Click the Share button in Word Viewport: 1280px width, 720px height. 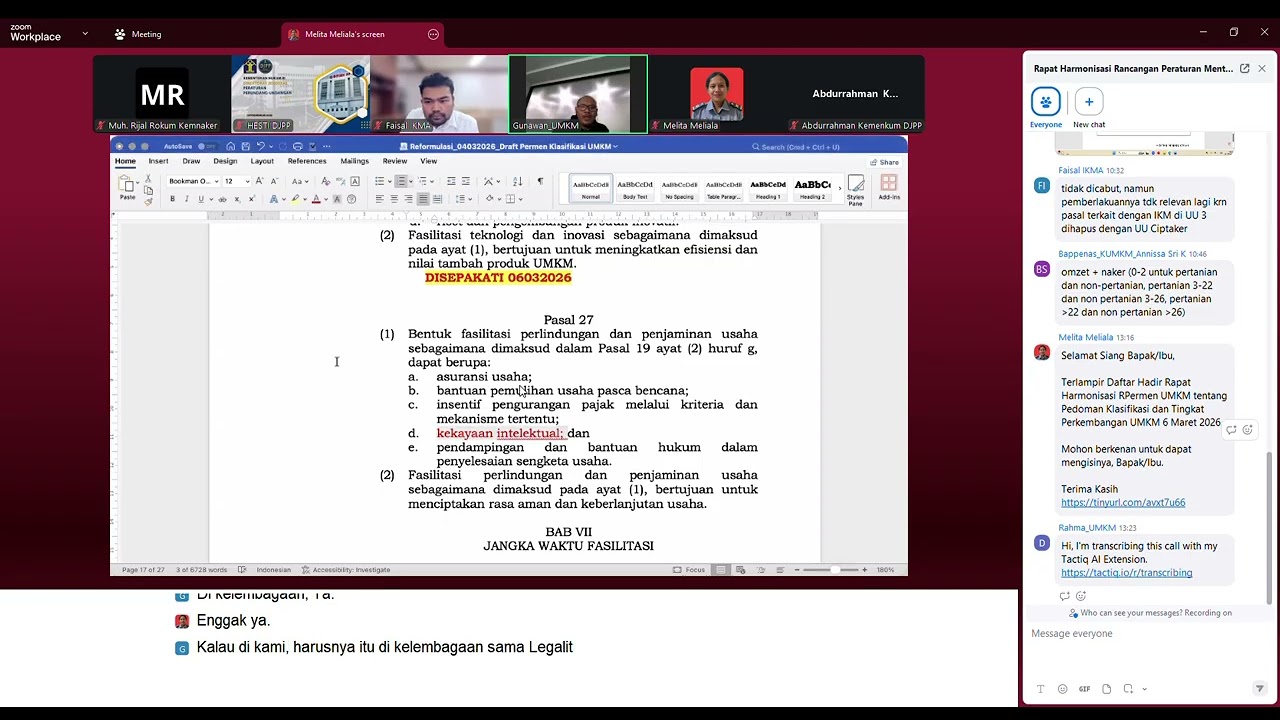click(885, 162)
